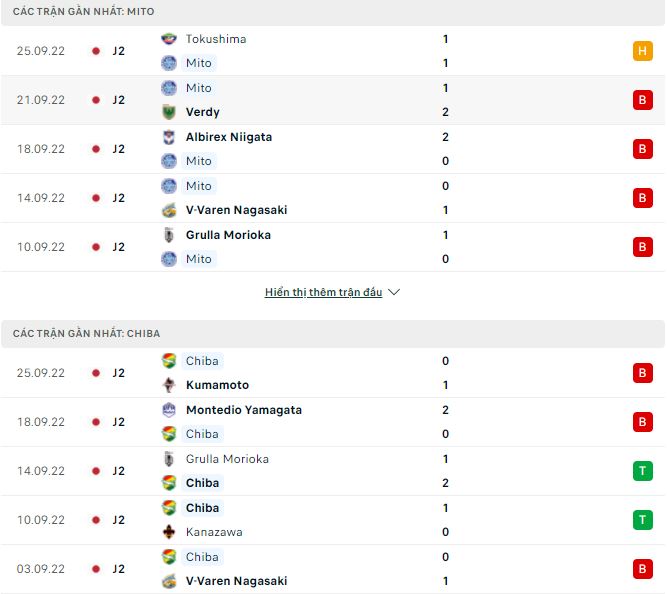Click the 'Hiển thị thêm trận đấu' link

[323, 292]
